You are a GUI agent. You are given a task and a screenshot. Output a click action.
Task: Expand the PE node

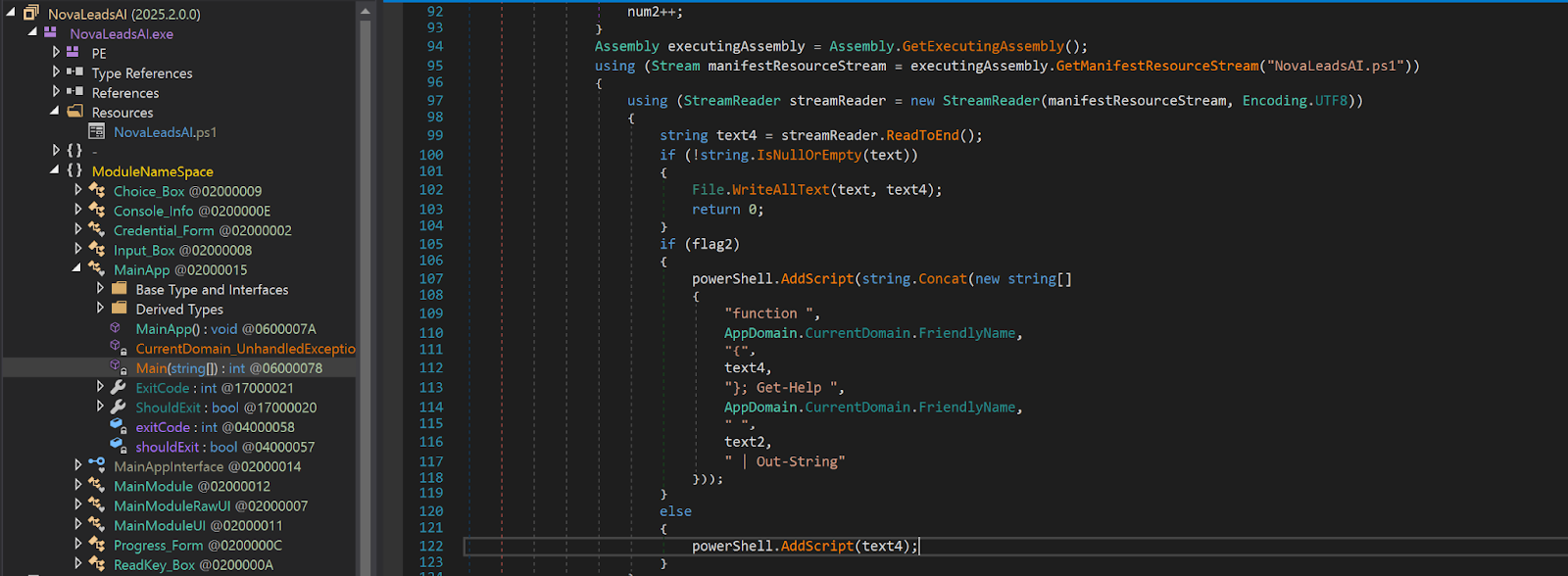coord(56,52)
